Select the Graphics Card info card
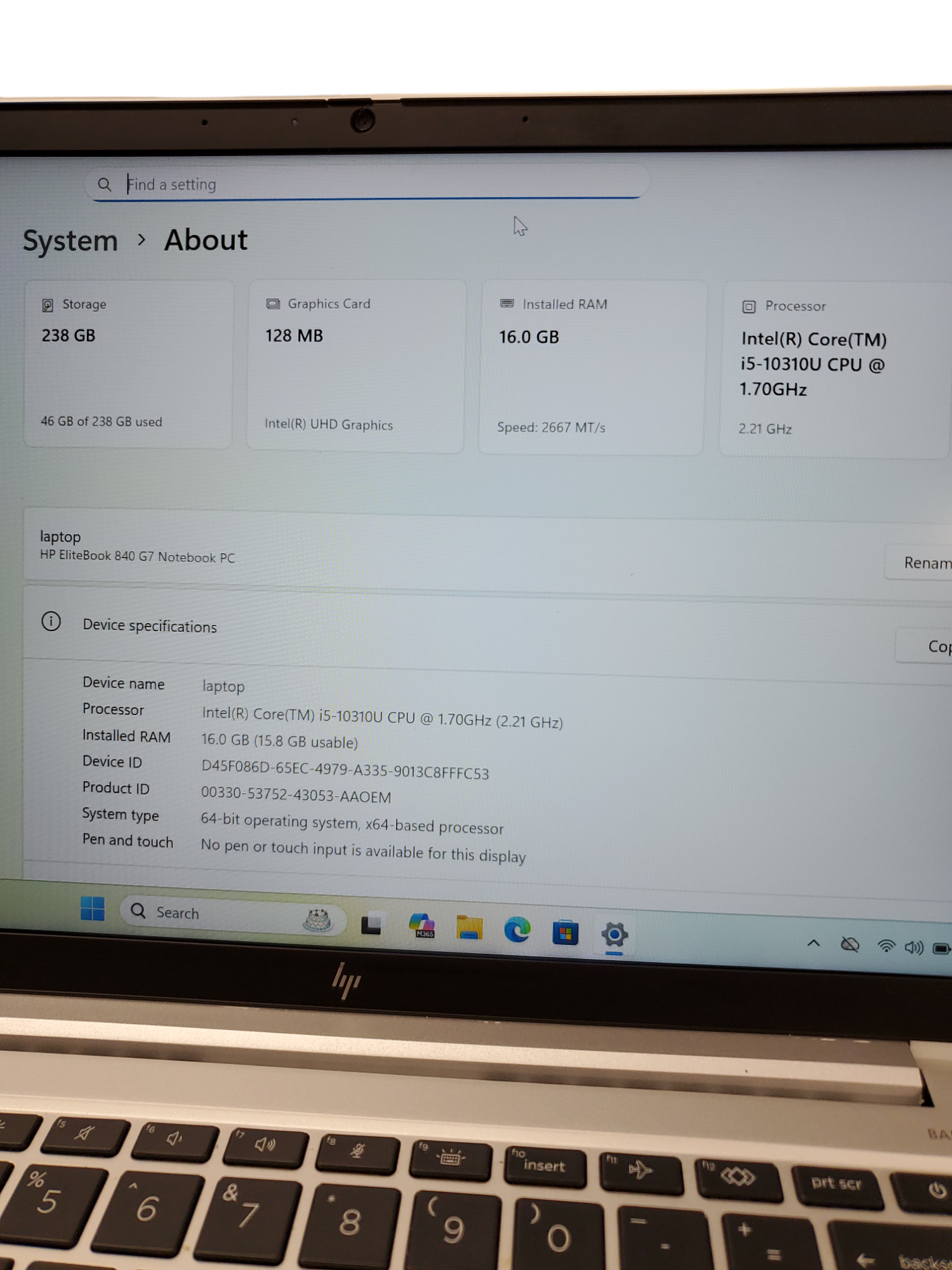Viewport: 952px width, 1270px height. pyautogui.click(x=356, y=366)
